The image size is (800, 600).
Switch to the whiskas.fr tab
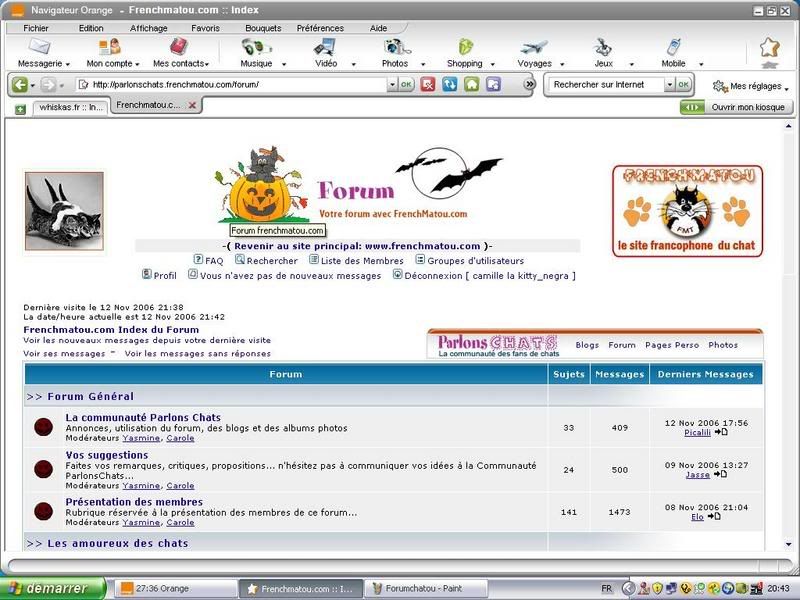pos(70,107)
